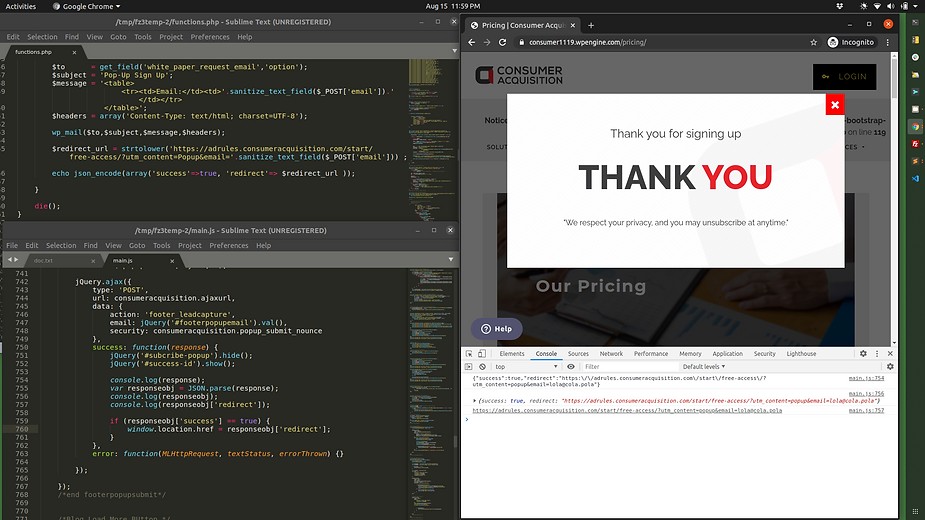Click the minimap in functions.php Sublime window
Viewport: 925px width, 520px height.
[x=431, y=139]
